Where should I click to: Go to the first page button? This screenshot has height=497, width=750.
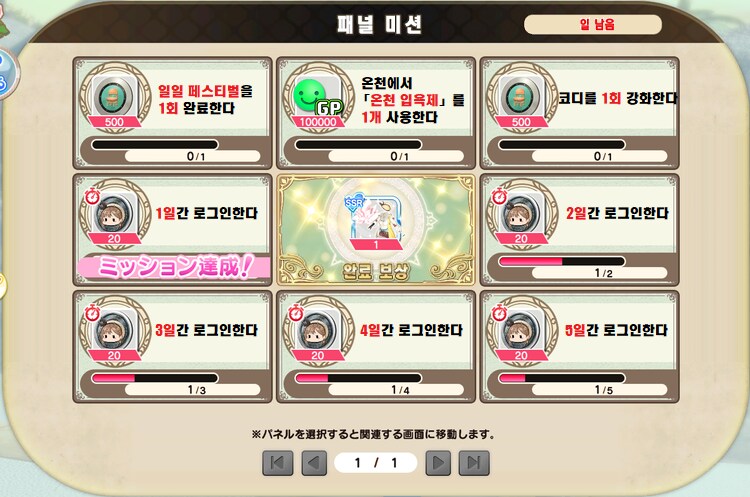click(x=277, y=463)
